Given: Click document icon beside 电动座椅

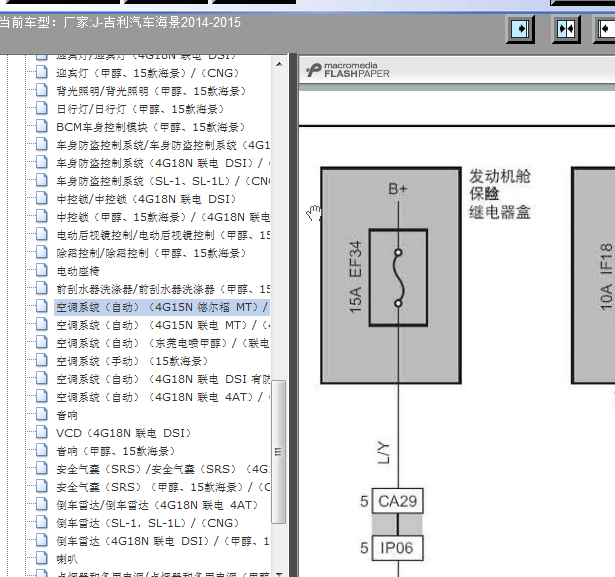Looking at the screenshot, I should (x=42, y=270).
